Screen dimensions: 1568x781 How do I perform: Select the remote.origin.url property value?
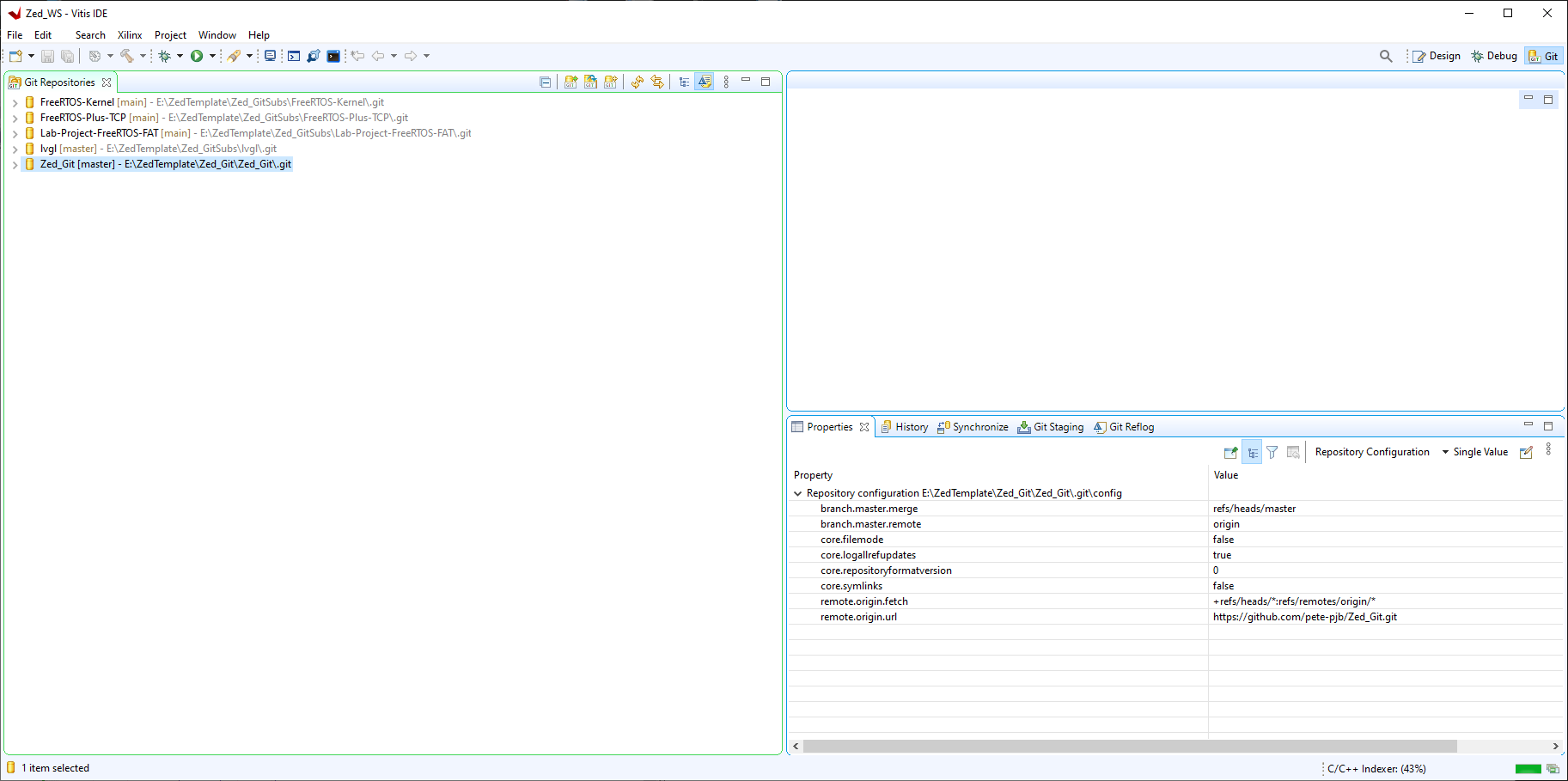(1304, 617)
